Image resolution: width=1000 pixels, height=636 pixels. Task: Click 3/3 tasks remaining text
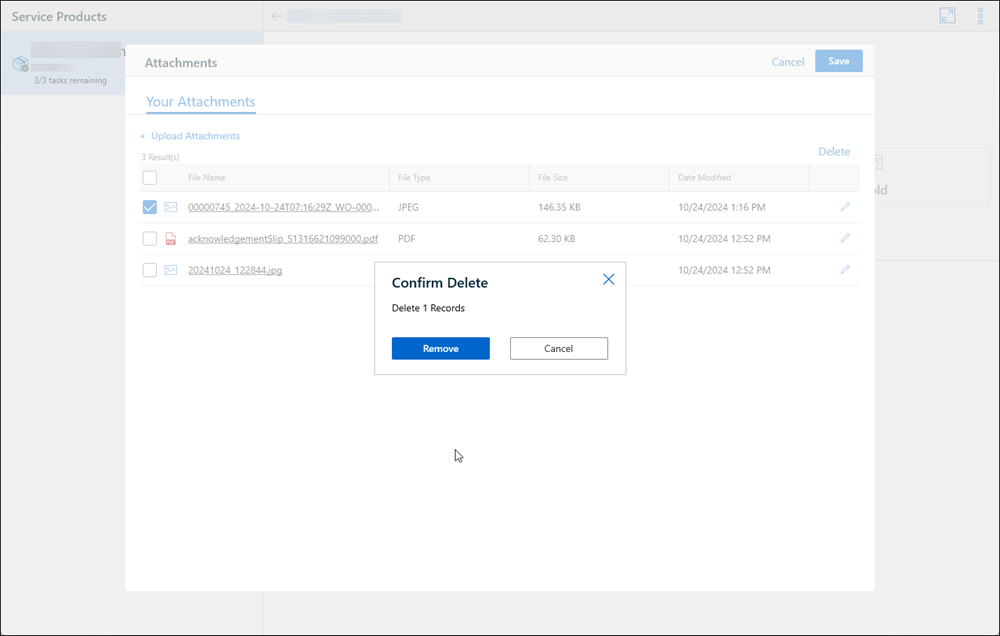click(x=70, y=80)
